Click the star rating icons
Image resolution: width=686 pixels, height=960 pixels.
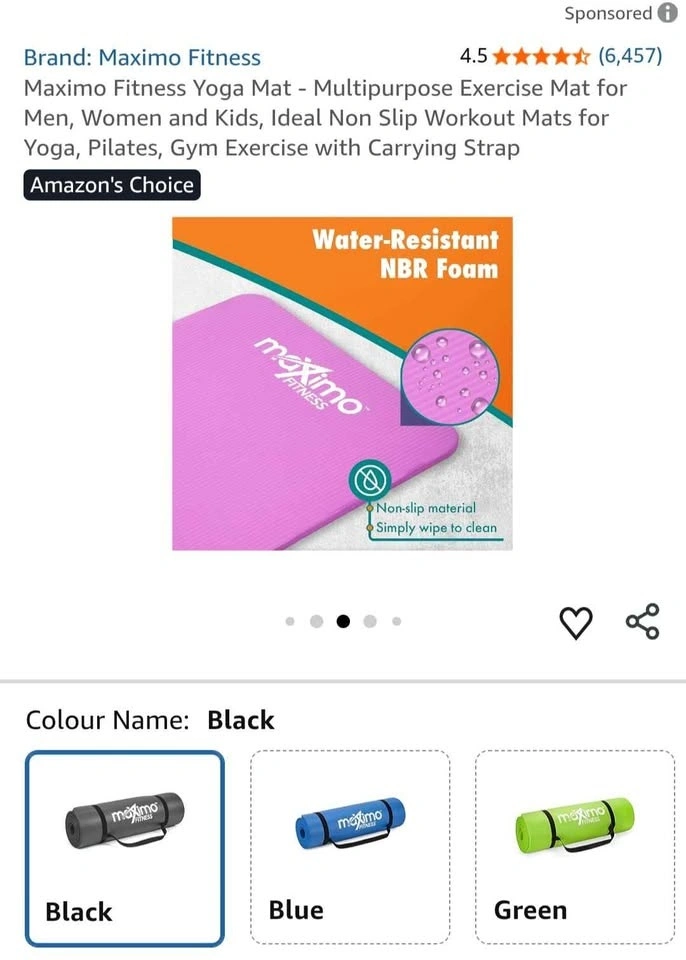[x=541, y=56]
